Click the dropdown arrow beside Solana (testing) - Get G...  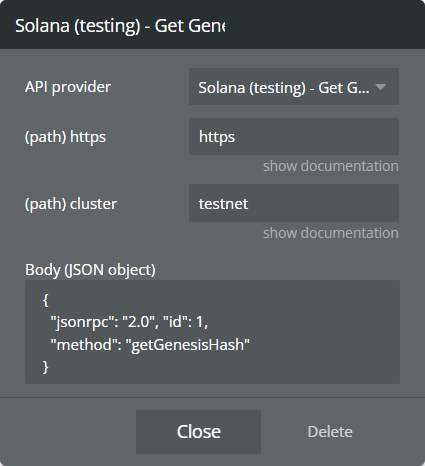point(380,87)
